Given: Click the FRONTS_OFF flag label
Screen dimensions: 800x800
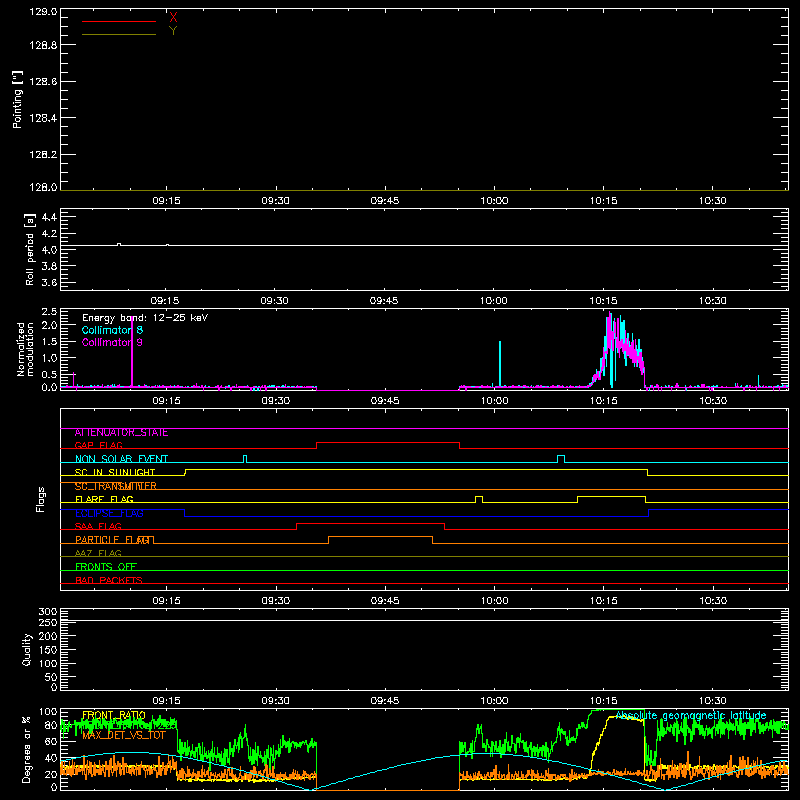Looking at the screenshot, I should point(106,567).
